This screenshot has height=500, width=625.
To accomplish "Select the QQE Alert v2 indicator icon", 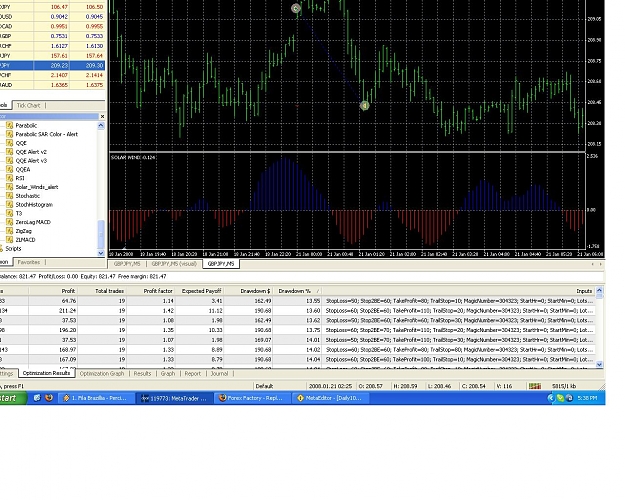I will (10, 152).
